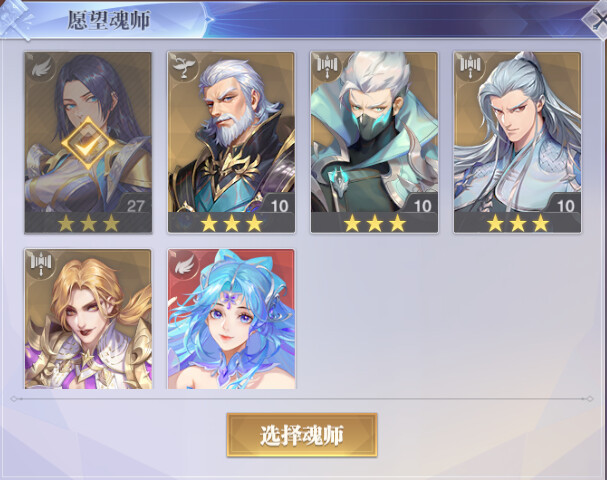Click the tower icon on the blonde woman card
This screenshot has height=480, width=607.
tap(41, 264)
